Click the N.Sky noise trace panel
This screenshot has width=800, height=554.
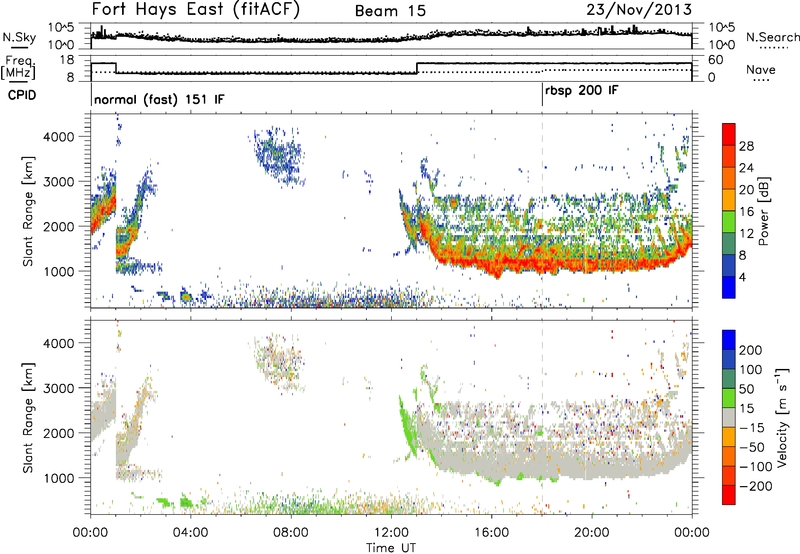(x=391, y=36)
